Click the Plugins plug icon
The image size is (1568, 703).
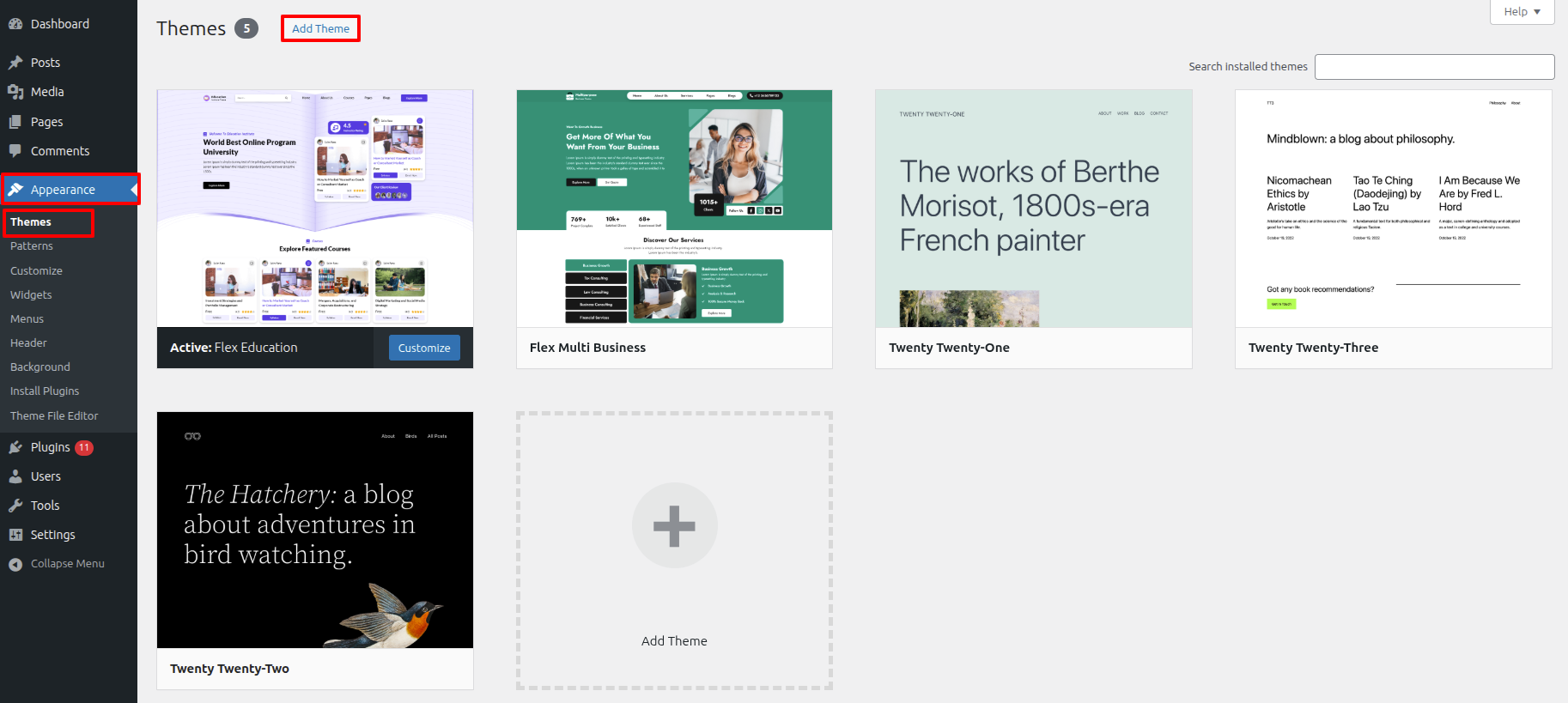pyautogui.click(x=15, y=447)
